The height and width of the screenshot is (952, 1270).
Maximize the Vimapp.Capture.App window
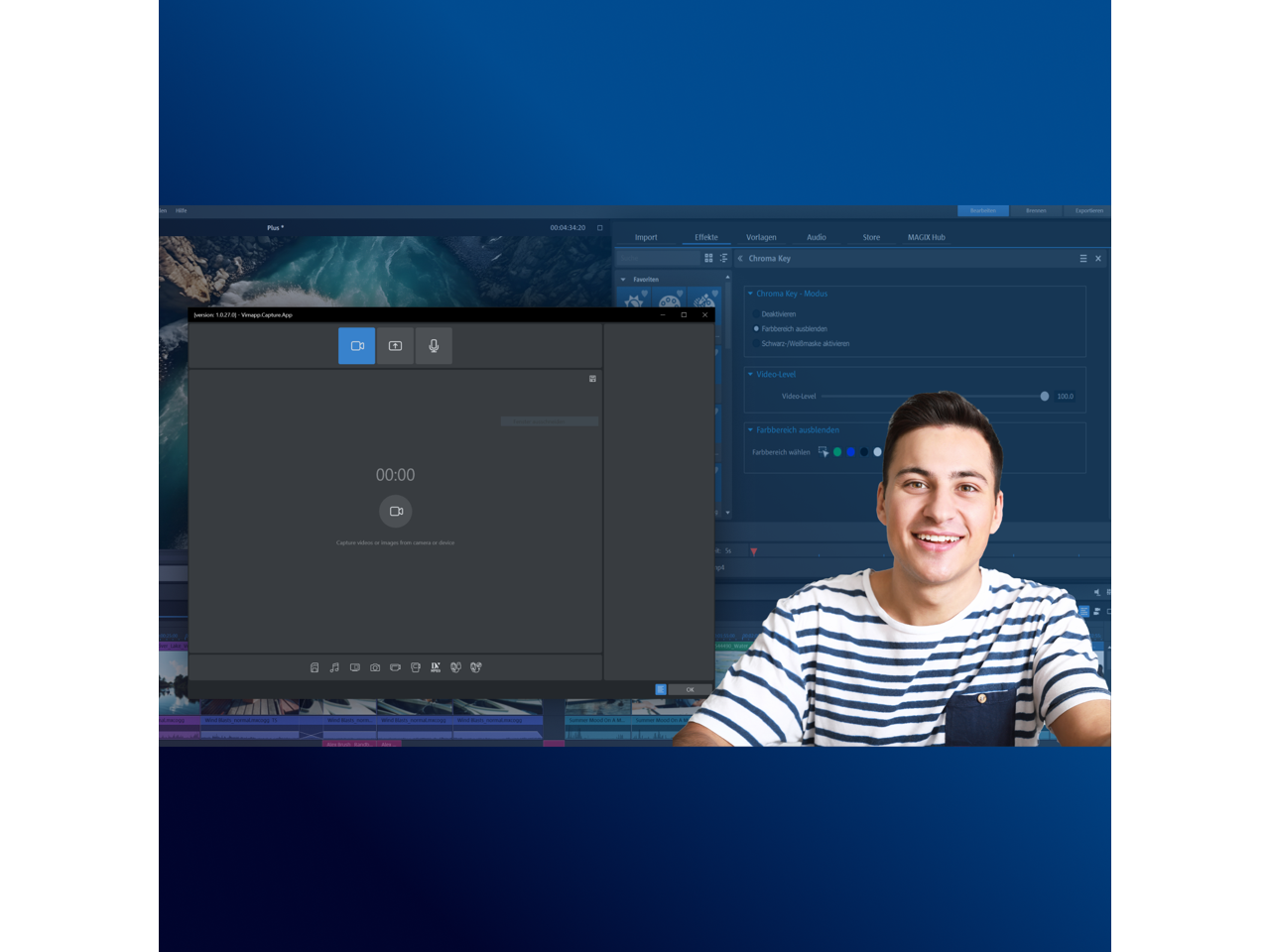coord(684,315)
